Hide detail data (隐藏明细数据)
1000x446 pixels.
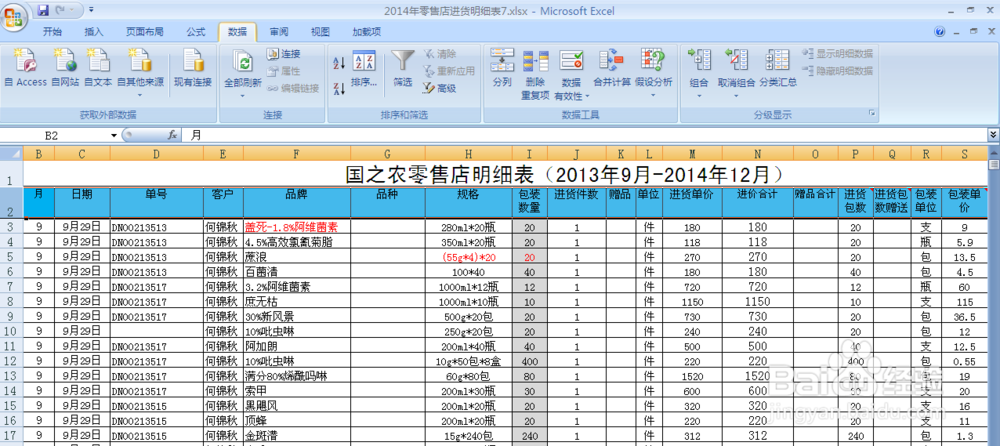tap(837, 71)
